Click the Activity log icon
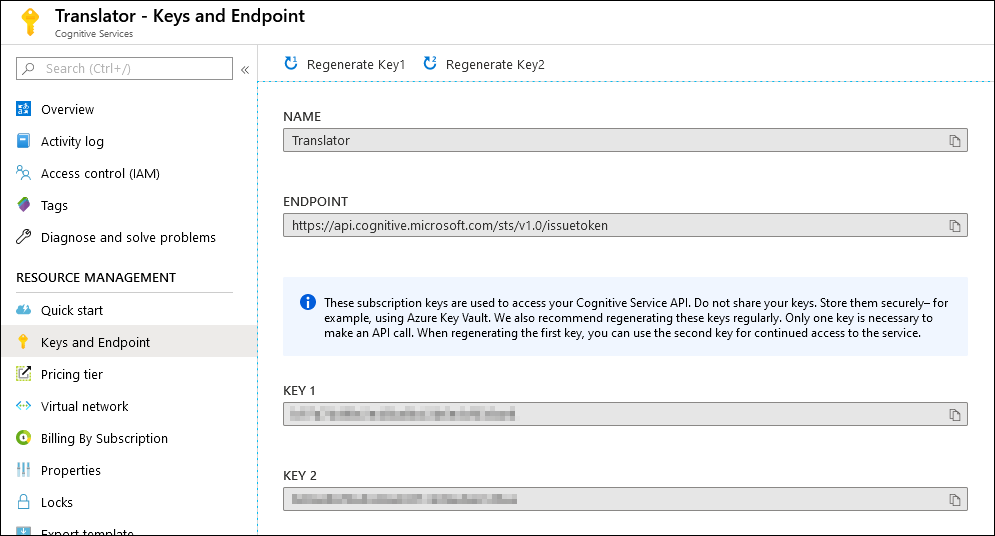995x536 pixels. click(24, 141)
